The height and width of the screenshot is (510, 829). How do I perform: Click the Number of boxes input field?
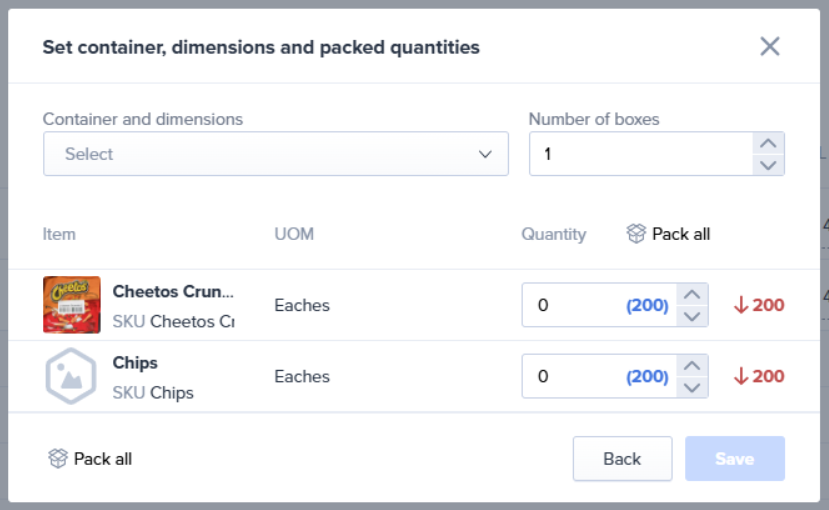coord(640,154)
